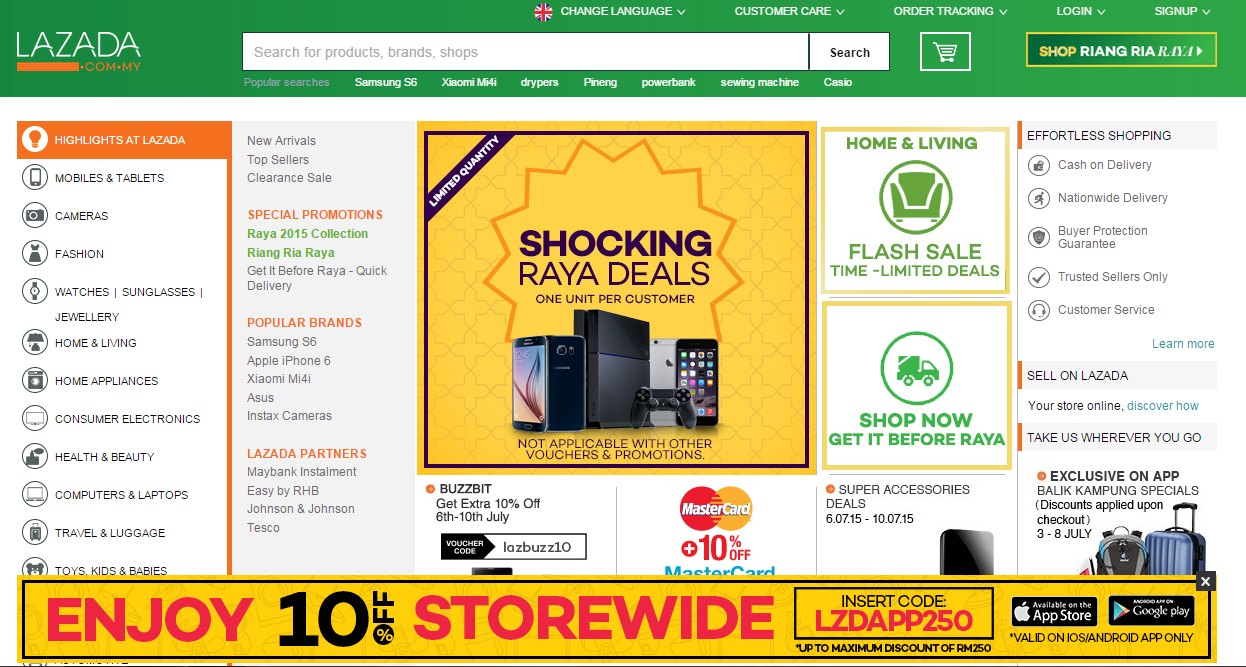Click the Mobiles & Tablets phone icon
The height and width of the screenshot is (667, 1246).
click(35, 178)
